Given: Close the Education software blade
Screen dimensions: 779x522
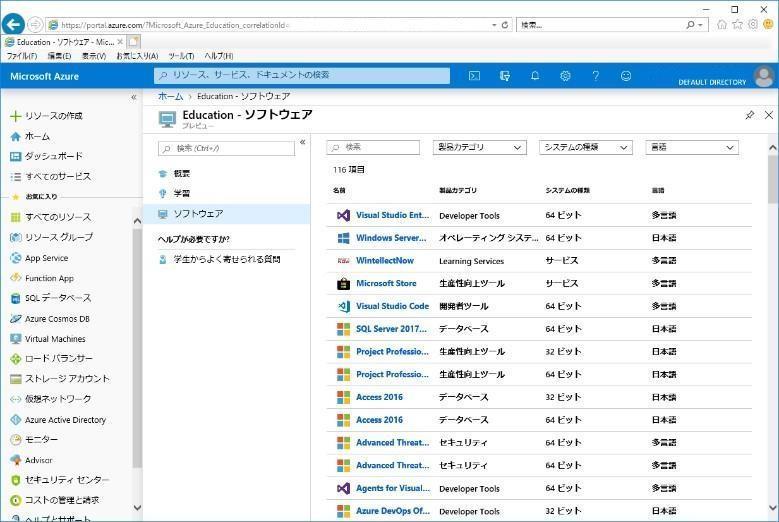Looking at the screenshot, I should [769, 115].
